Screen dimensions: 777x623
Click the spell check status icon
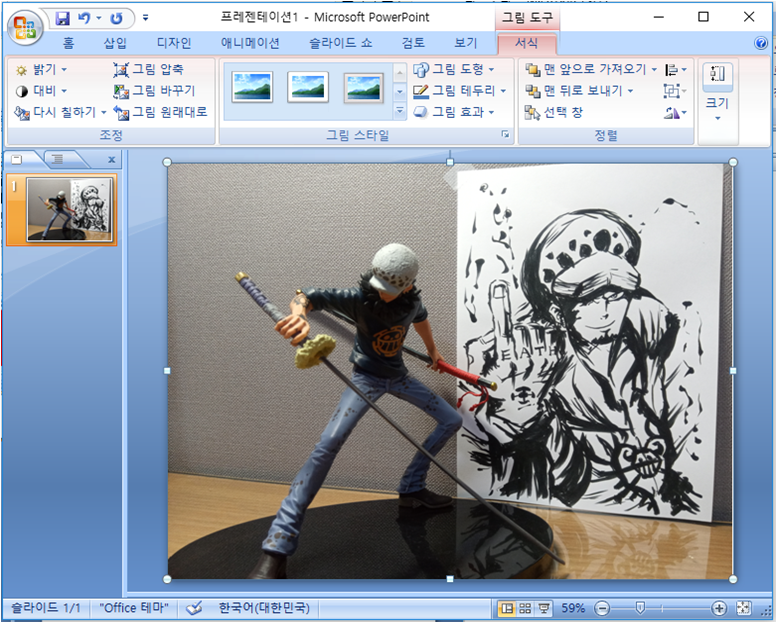click(x=194, y=608)
